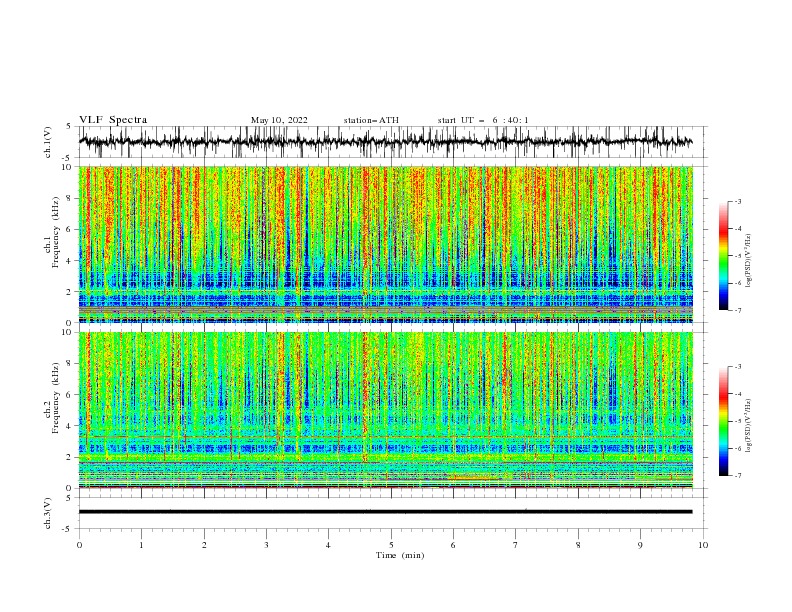This screenshot has width=792, height=612.
Task: Click the "ch.3(V)" axis label
Action: pyautogui.click(x=48, y=513)
